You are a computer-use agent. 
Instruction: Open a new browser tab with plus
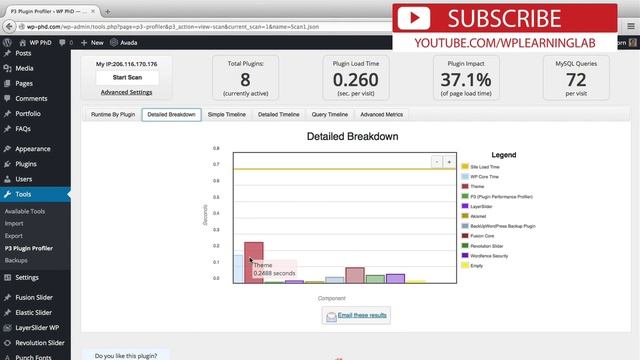(x=107, y=11)
